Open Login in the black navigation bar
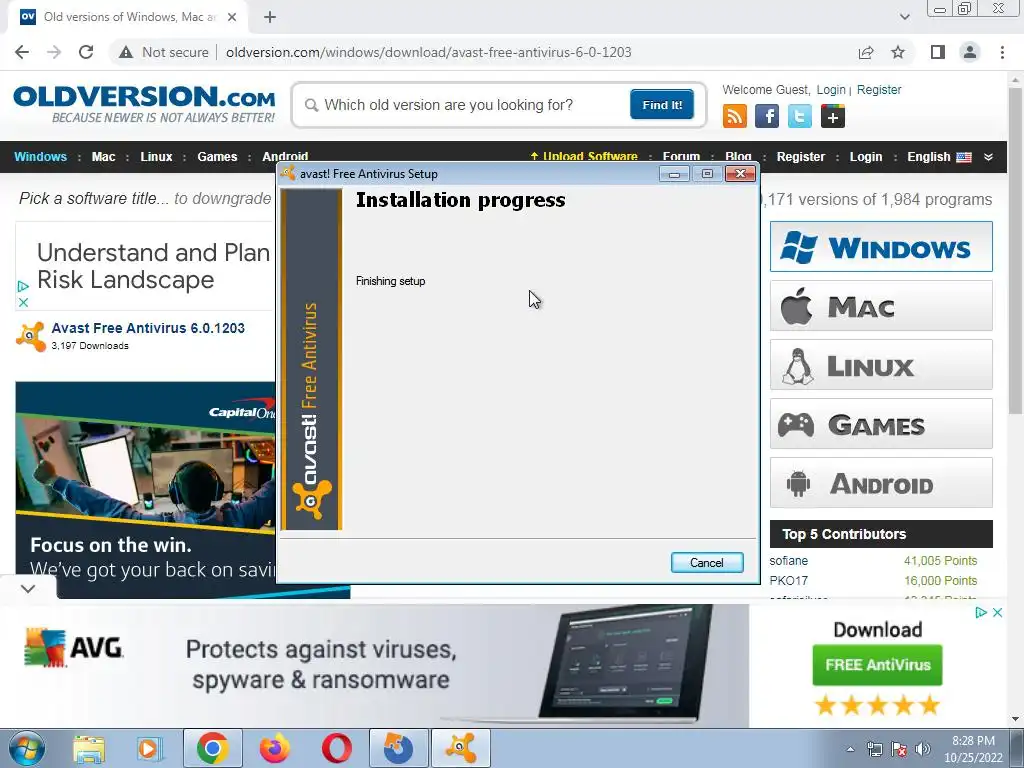1024x768 pixels. (865, 157)
